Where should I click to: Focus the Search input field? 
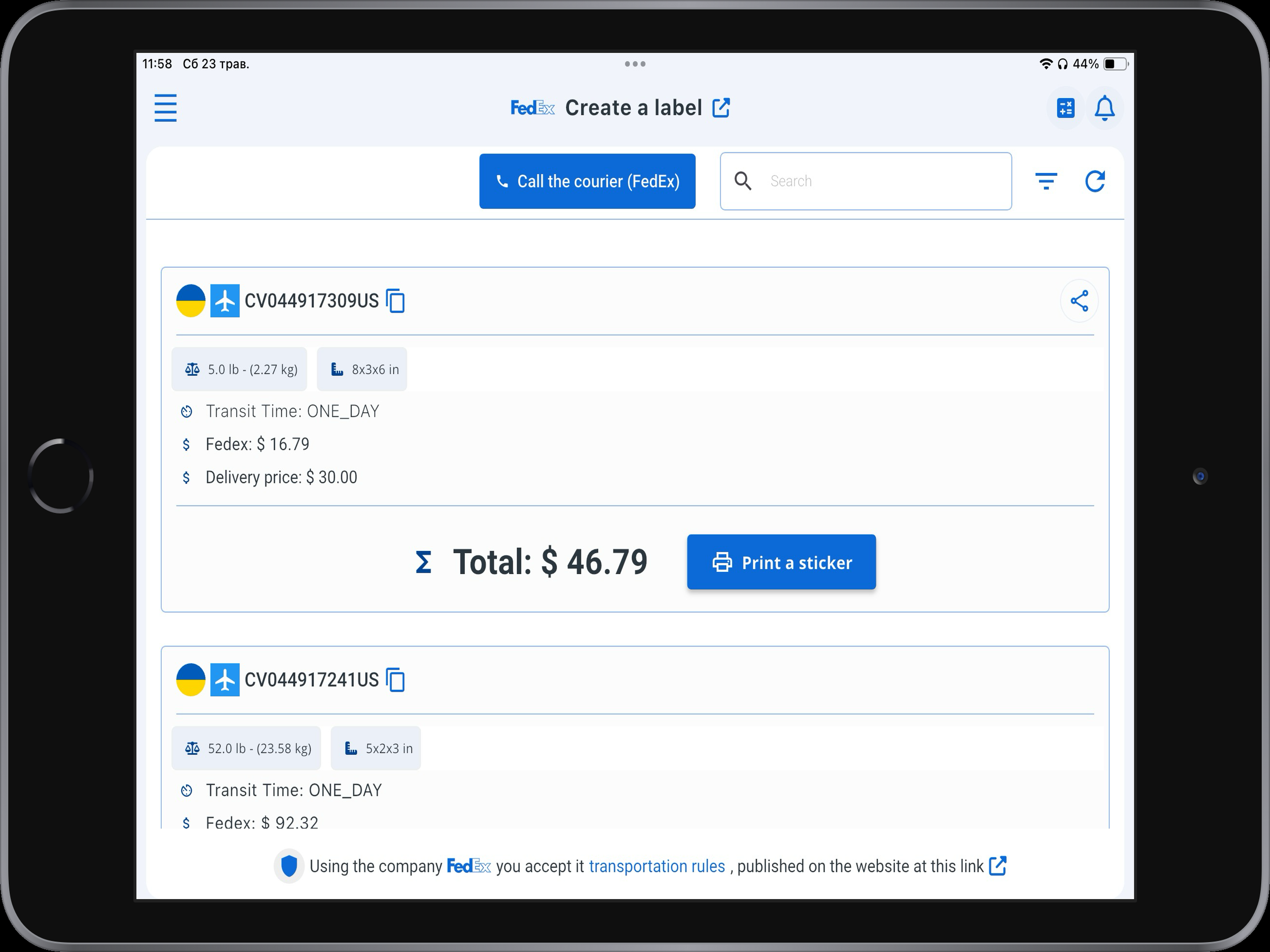click(866, 181)
